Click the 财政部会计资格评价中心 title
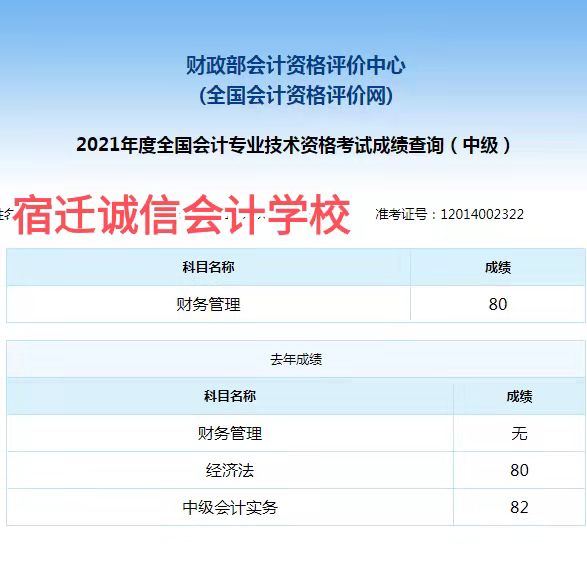Screen dimensions: 587x566 [x=296, y=66]
